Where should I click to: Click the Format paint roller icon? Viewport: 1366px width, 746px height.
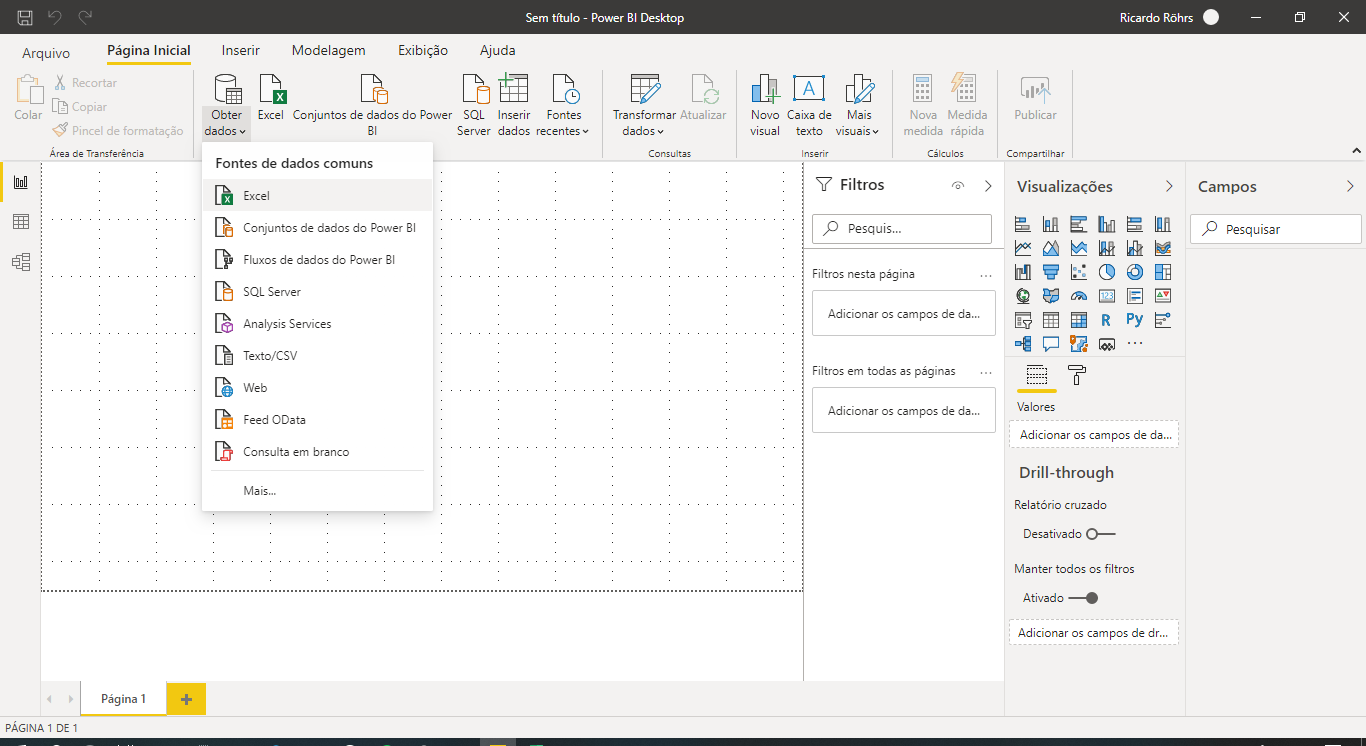pyautogui.click(x=1077, y=375)
